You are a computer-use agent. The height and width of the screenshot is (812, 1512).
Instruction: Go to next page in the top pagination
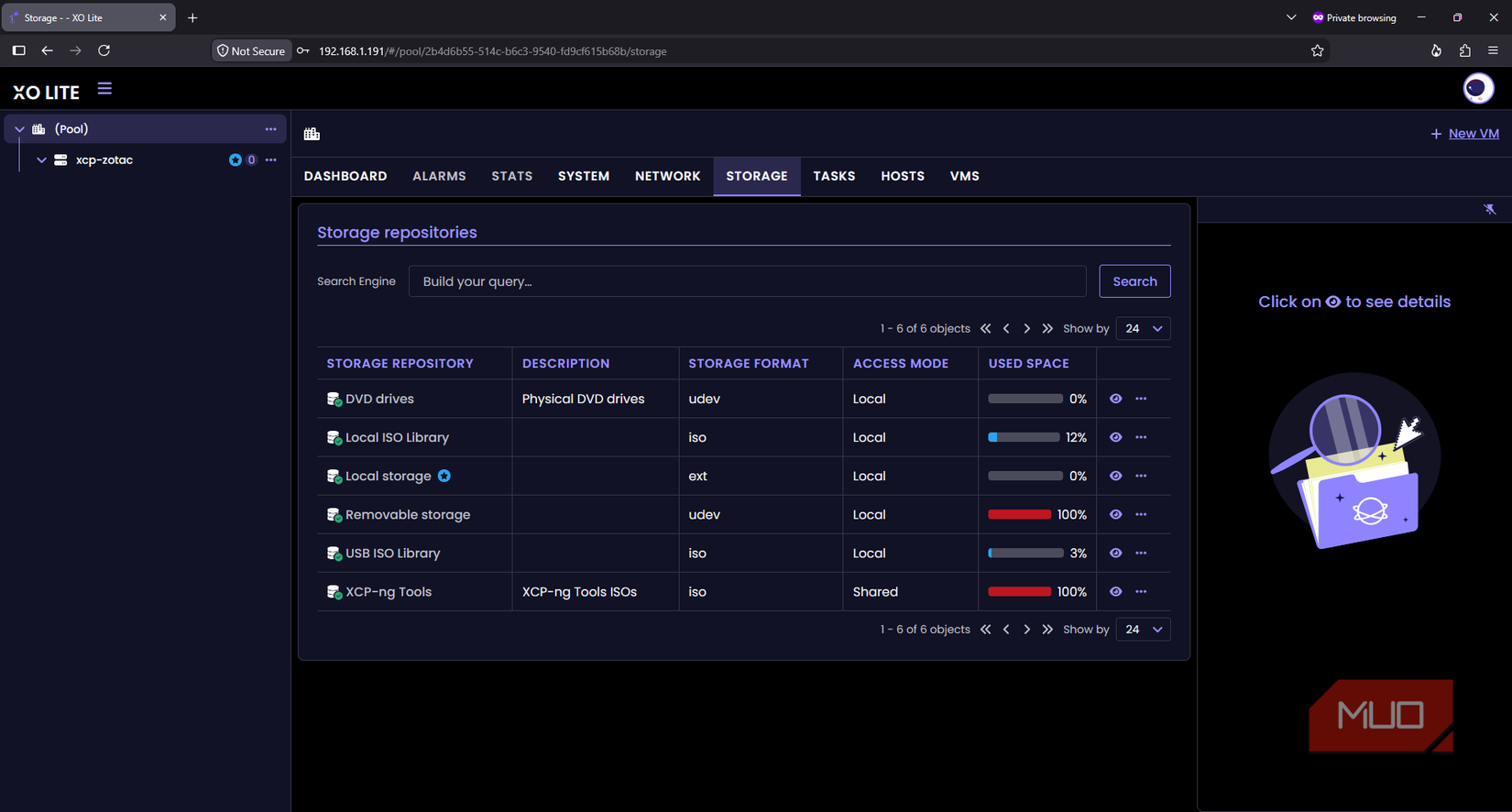click(x=1026, y=328)
